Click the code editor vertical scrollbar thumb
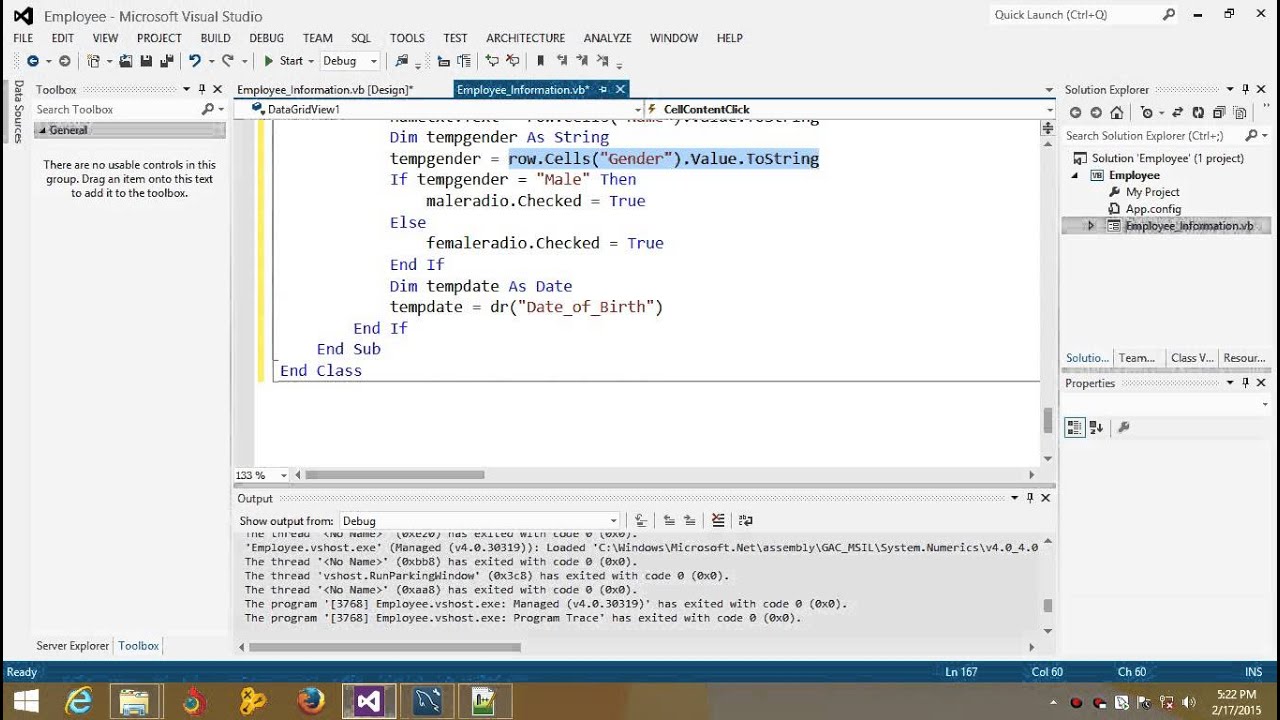 click(x=1048, y=420)
